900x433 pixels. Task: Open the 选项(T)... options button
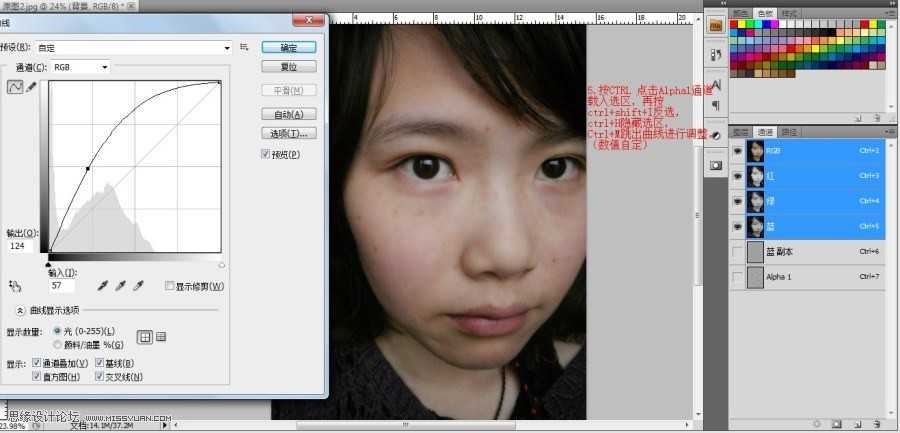point(289,133)
